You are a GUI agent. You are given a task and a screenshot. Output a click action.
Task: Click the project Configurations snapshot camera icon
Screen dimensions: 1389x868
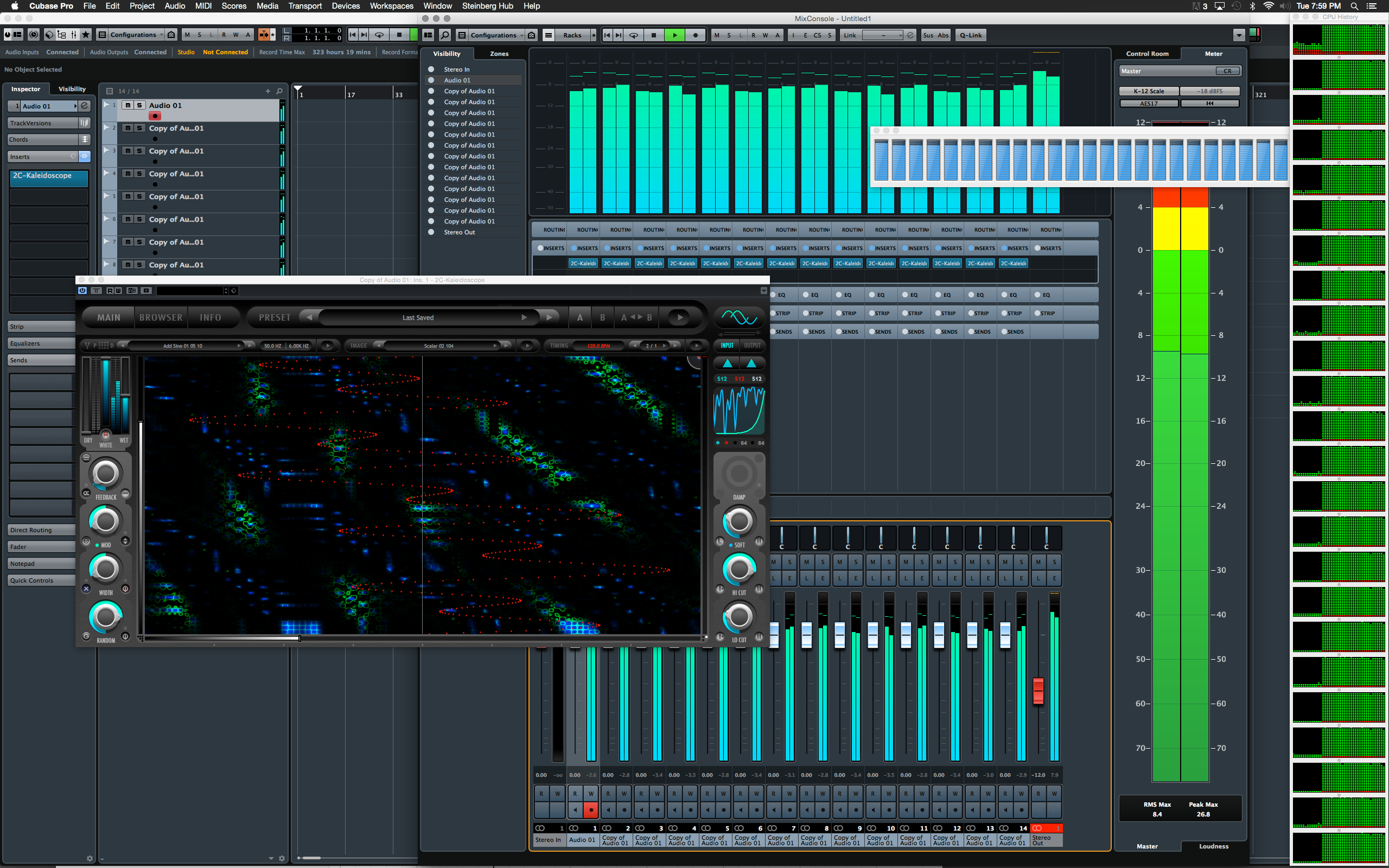(x=171, y=34)
